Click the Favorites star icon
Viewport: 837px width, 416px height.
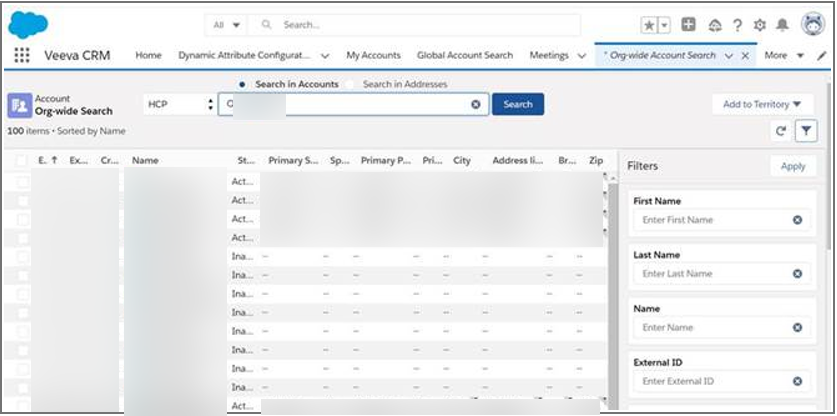[649, 25]
